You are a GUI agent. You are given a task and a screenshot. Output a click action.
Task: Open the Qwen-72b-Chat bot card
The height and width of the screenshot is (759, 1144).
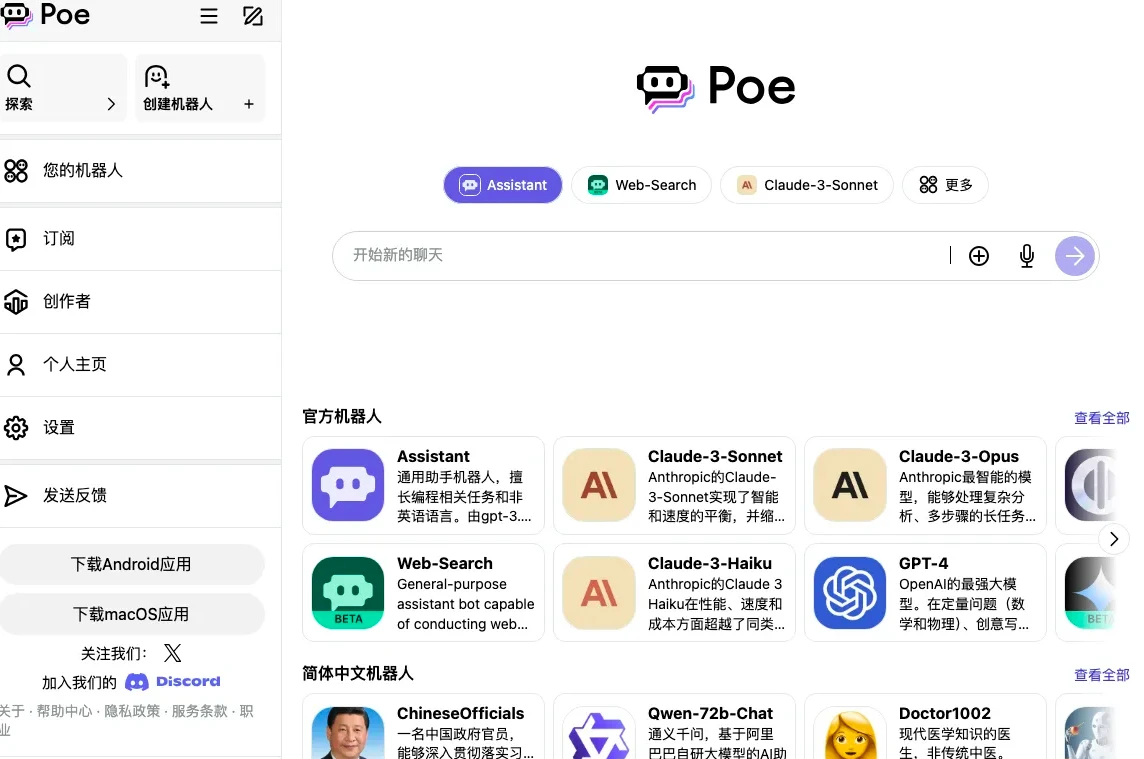[674, 727]
